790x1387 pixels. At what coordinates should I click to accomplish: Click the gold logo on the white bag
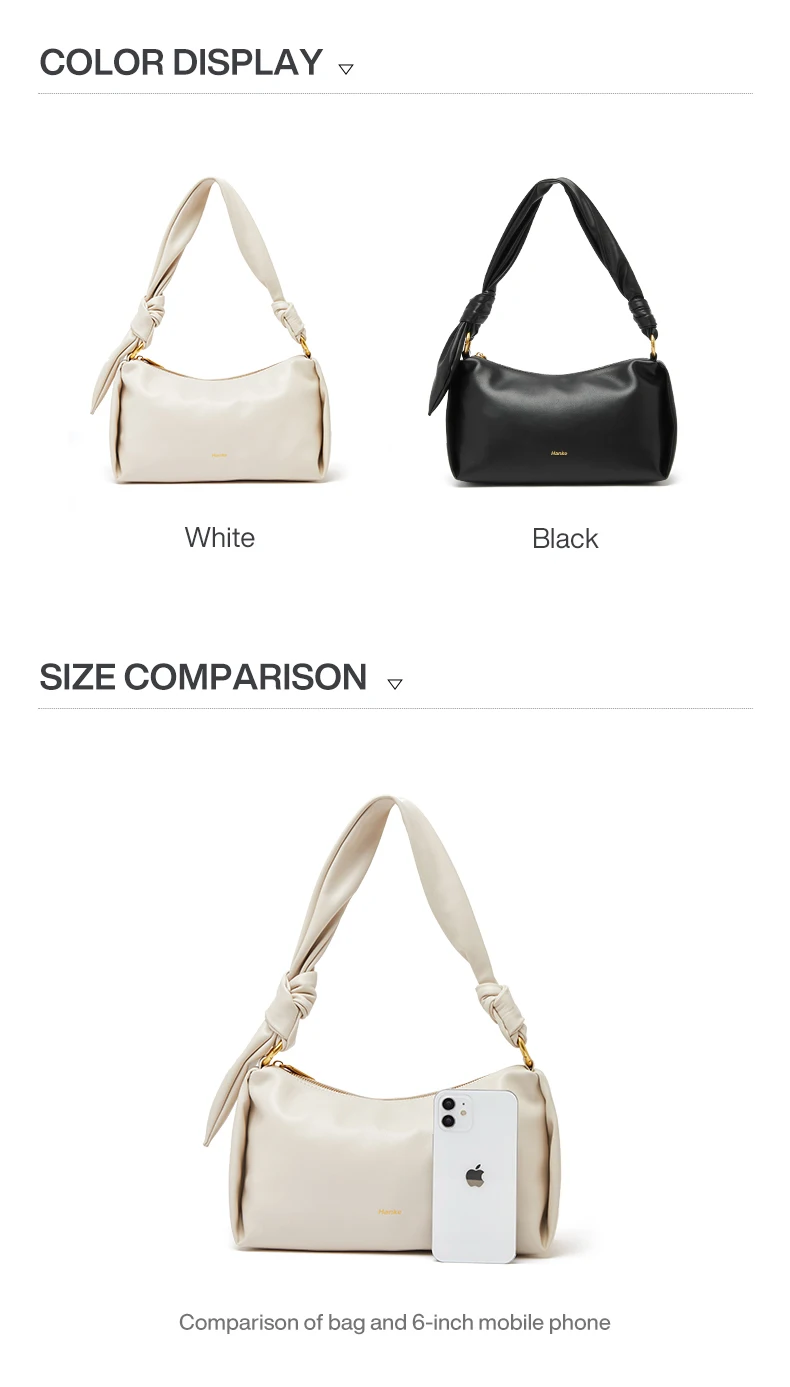coord(219,453)
